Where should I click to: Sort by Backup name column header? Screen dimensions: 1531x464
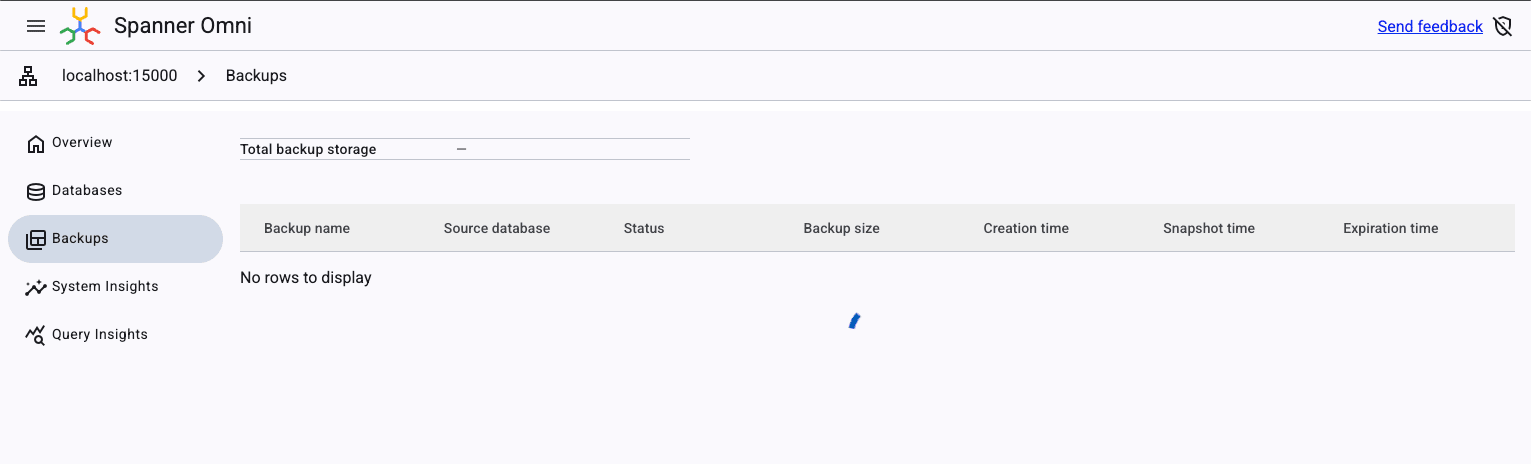coord(307,228)
